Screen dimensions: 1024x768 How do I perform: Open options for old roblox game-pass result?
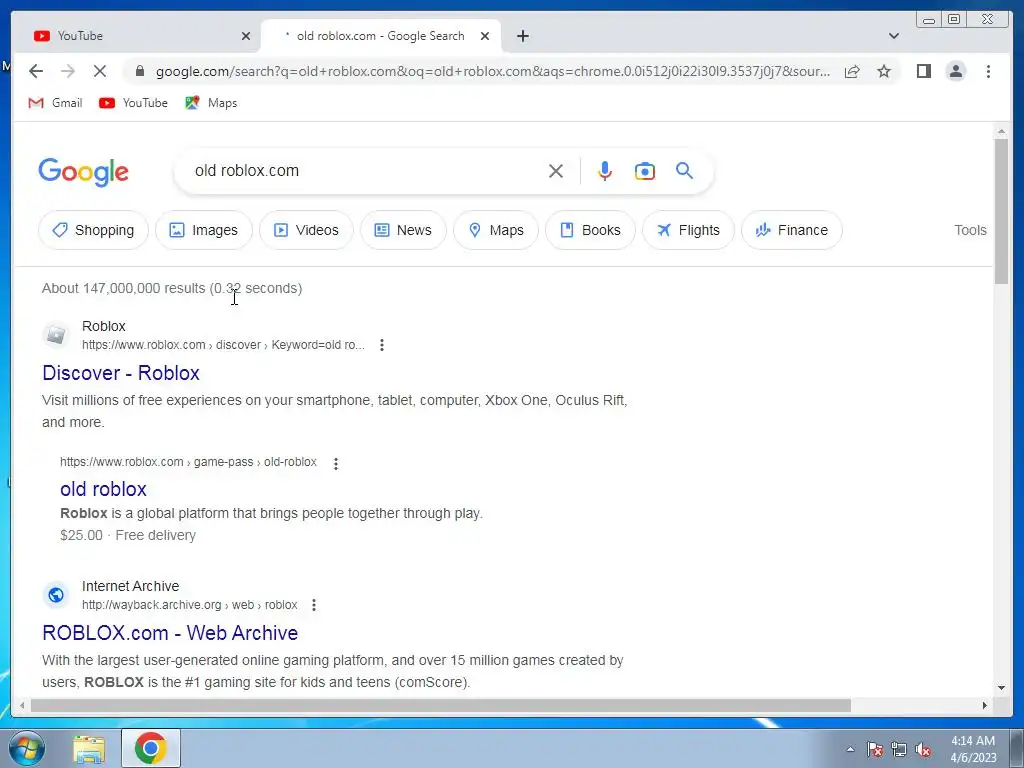pyautogui.click(x=336, y=464)
